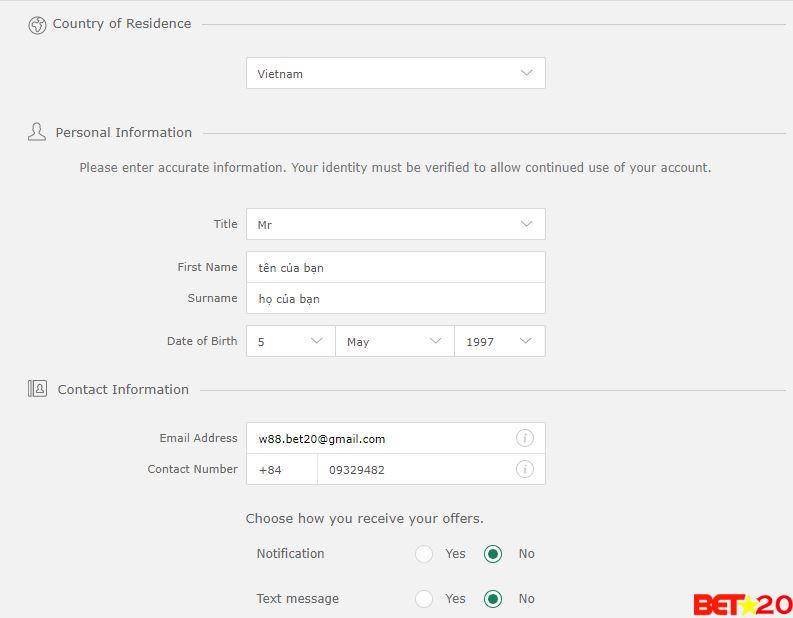
Task: Open the birth month dropdown showing May
Action: [394, 341]
